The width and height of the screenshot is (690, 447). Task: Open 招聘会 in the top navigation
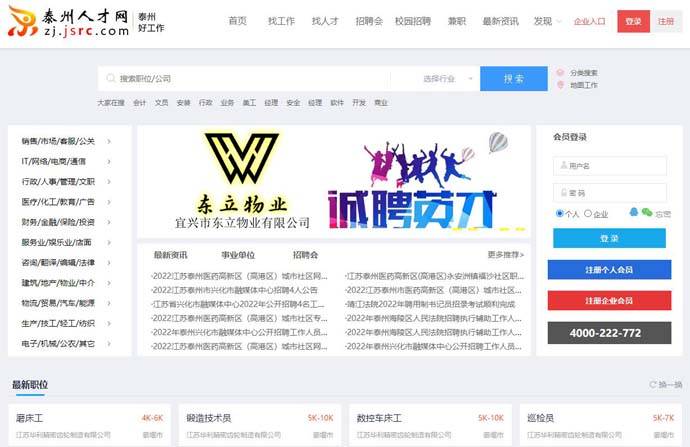click(369, 21)
